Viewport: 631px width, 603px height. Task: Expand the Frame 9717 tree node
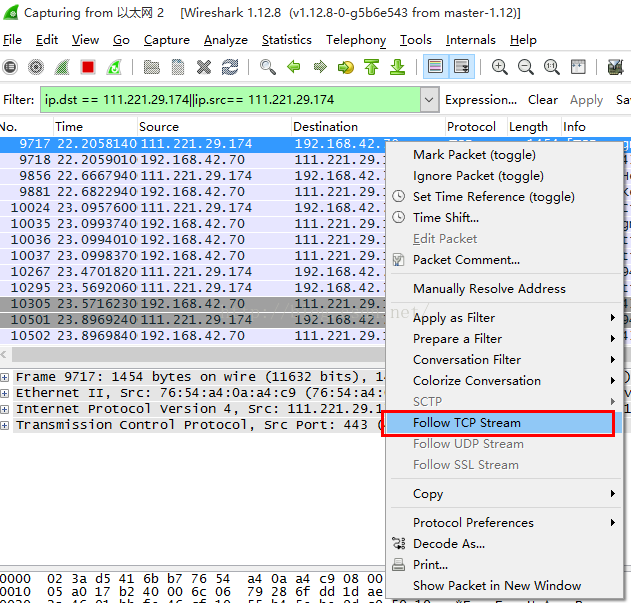(4, 377)
